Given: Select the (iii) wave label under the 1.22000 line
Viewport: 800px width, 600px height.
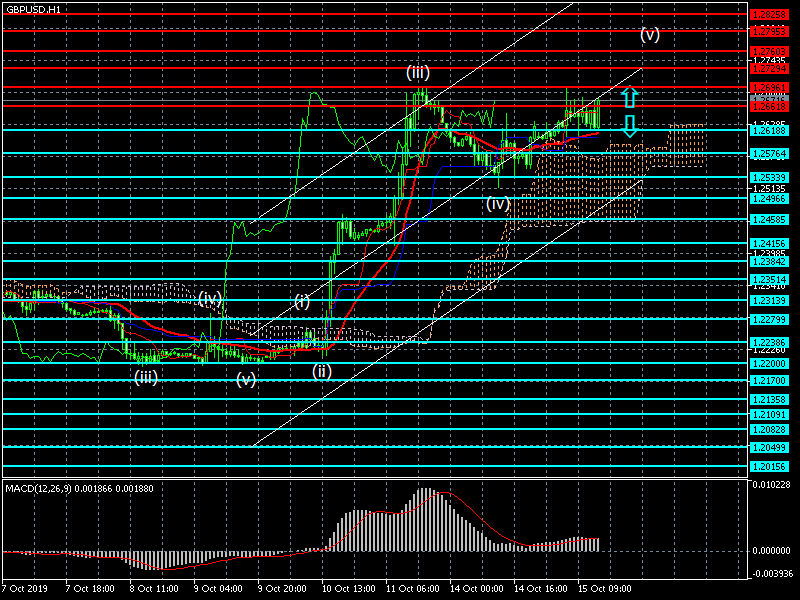Looking at the screenshot, I should (146, 378).
